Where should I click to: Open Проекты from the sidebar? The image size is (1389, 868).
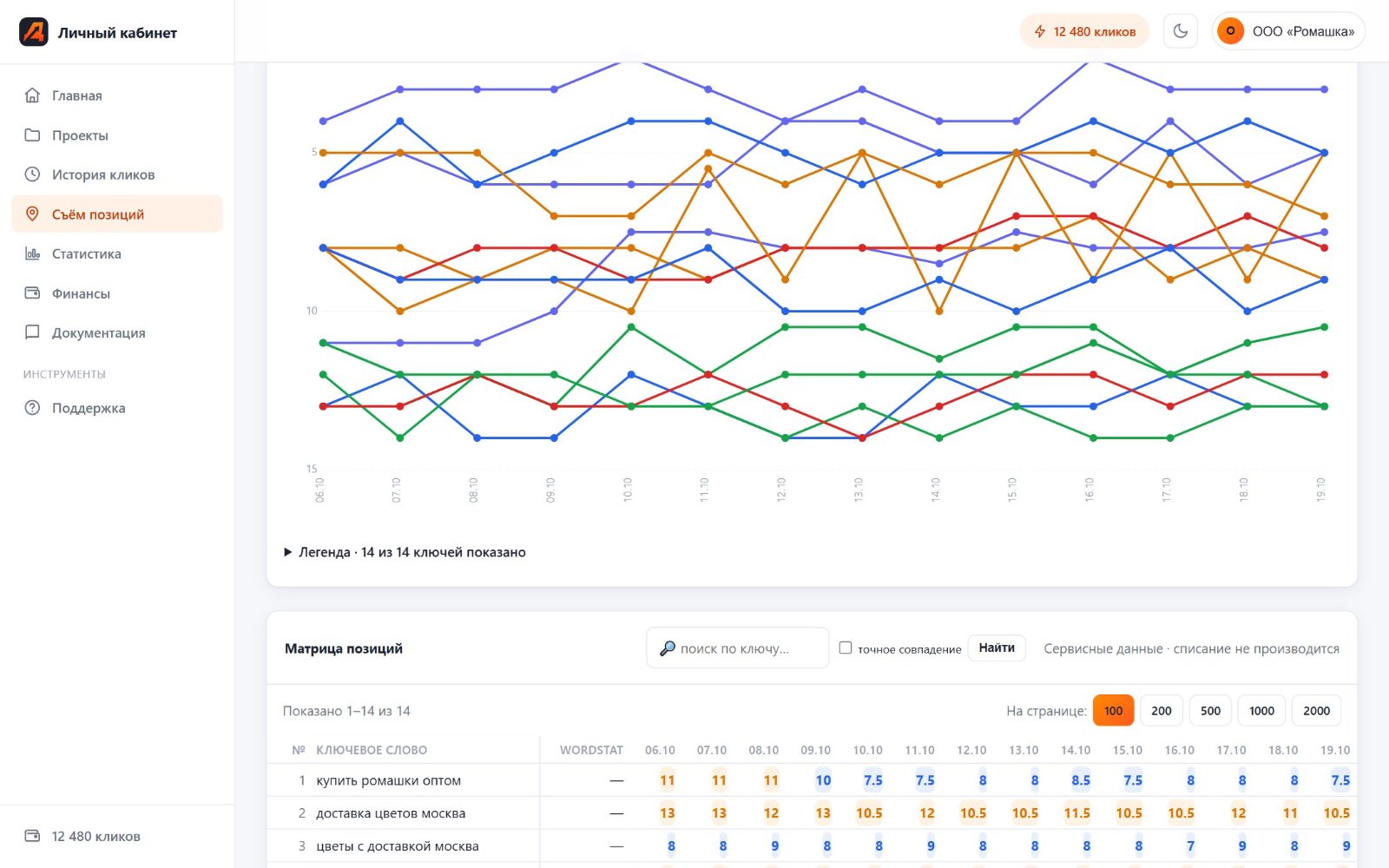click(x=117, y=135)
